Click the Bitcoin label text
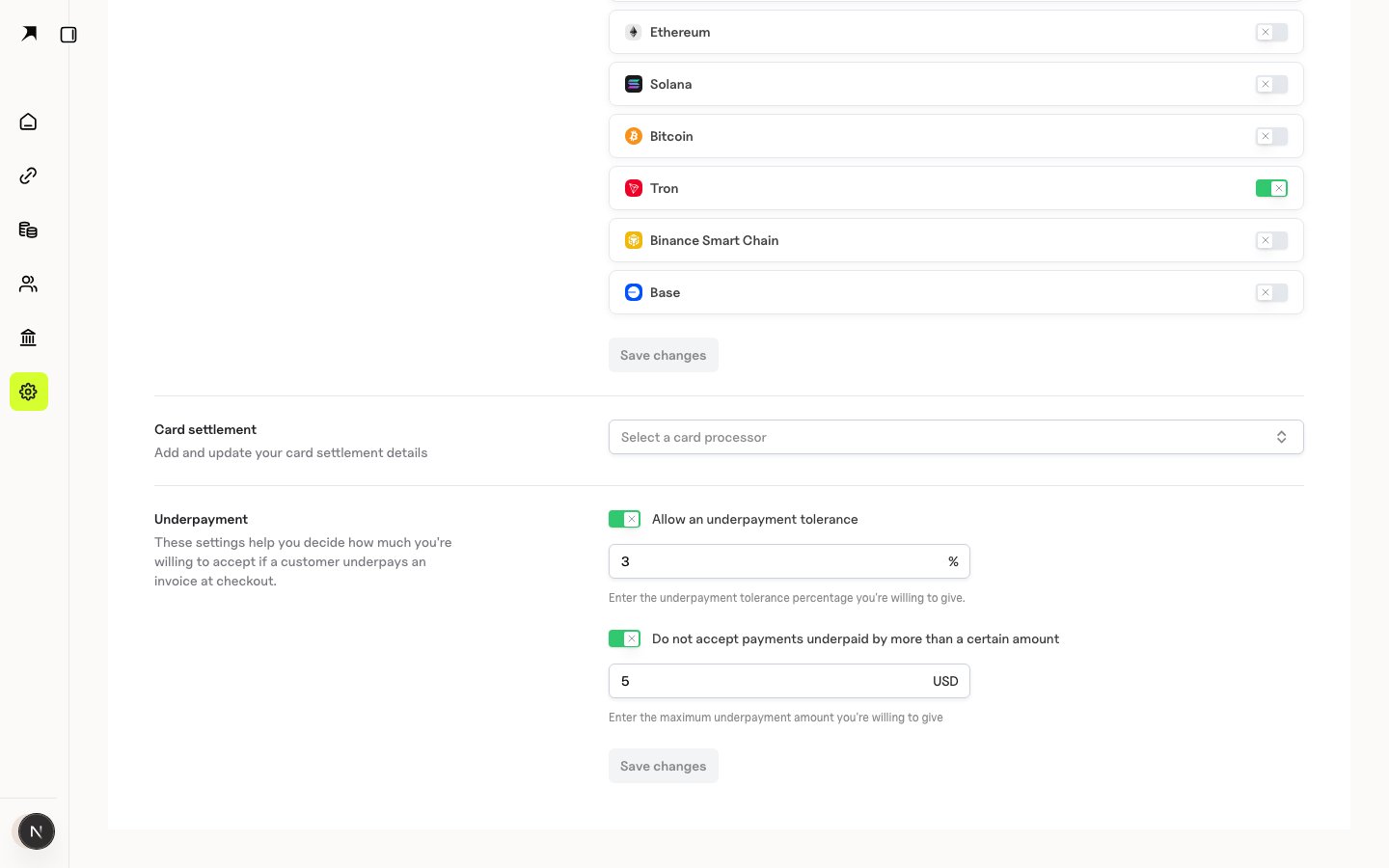This screenshot has height=868, width=1389. tap(671, 136)
